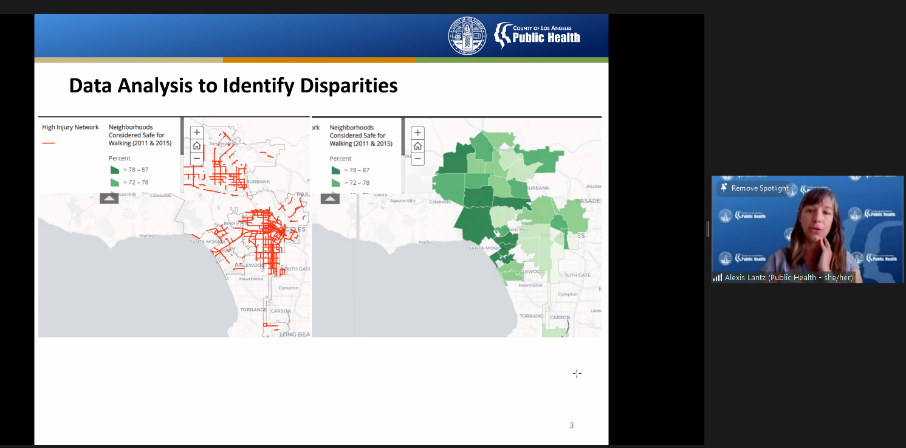Click the red High Injury Network line symbol
906x448 pixels.
48,144
